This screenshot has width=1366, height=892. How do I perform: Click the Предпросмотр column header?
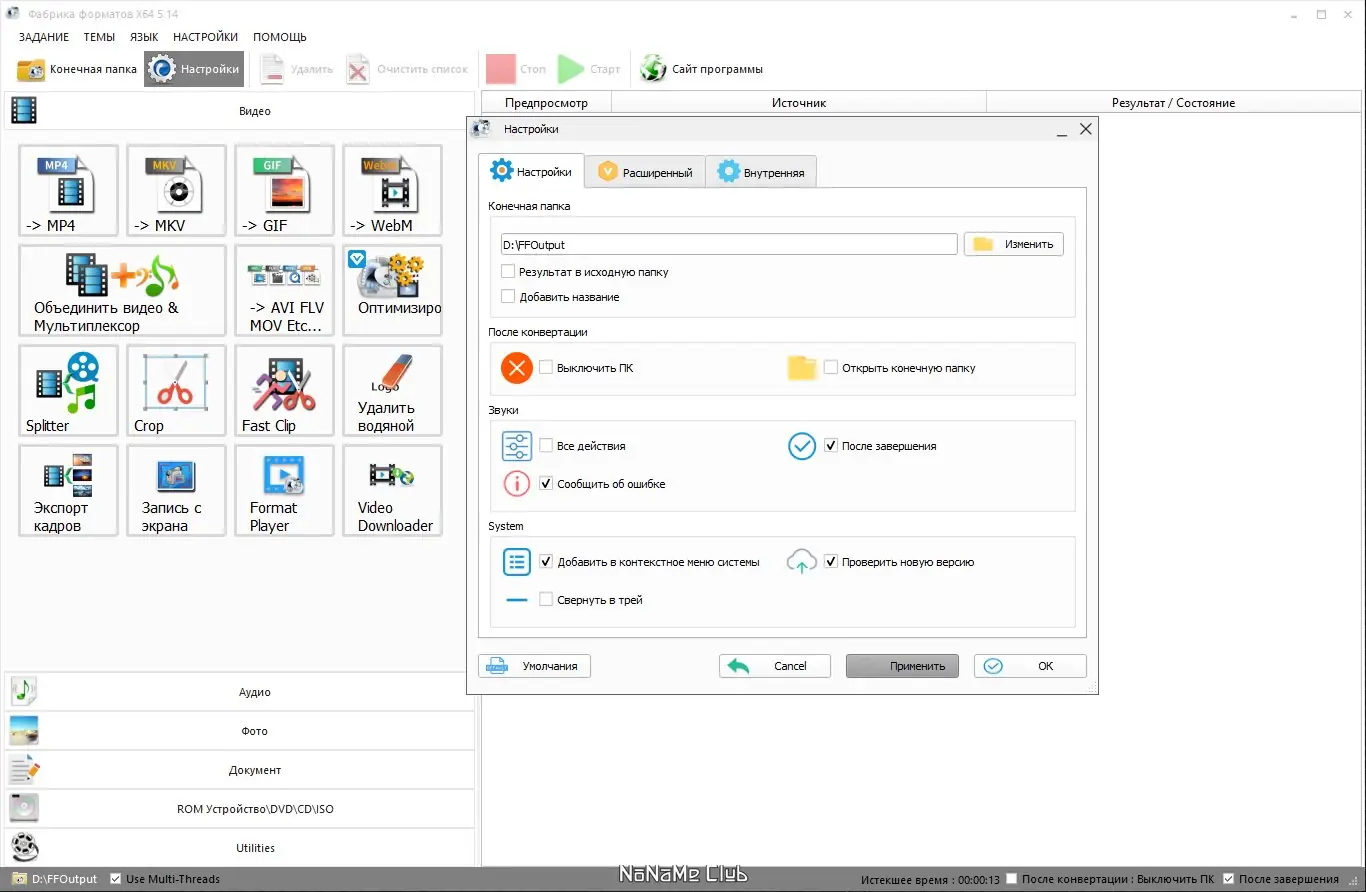click(546, 102)
